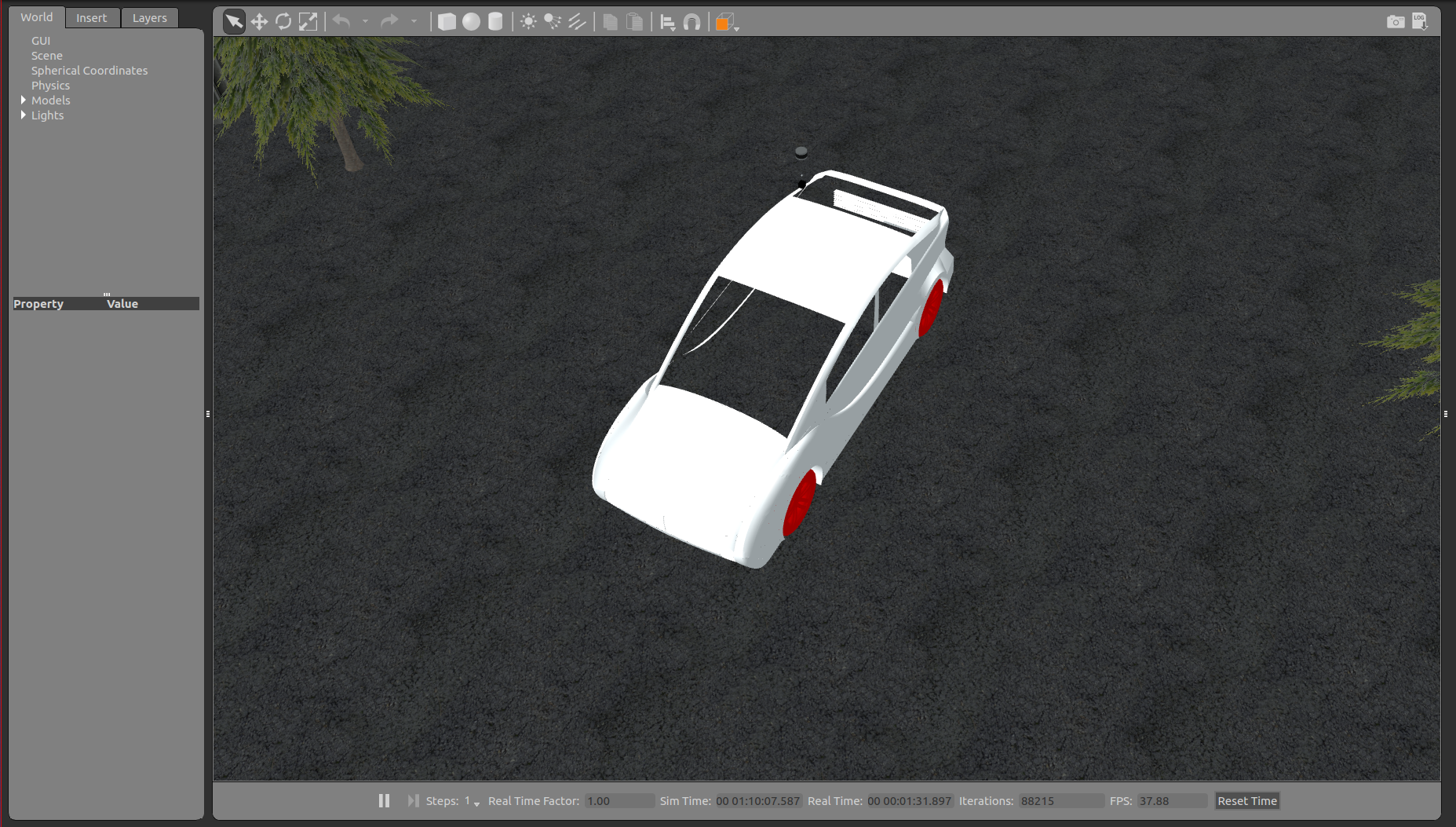Select Scene in the world tree
The image size is (1456, 827).
click(47, 56)
